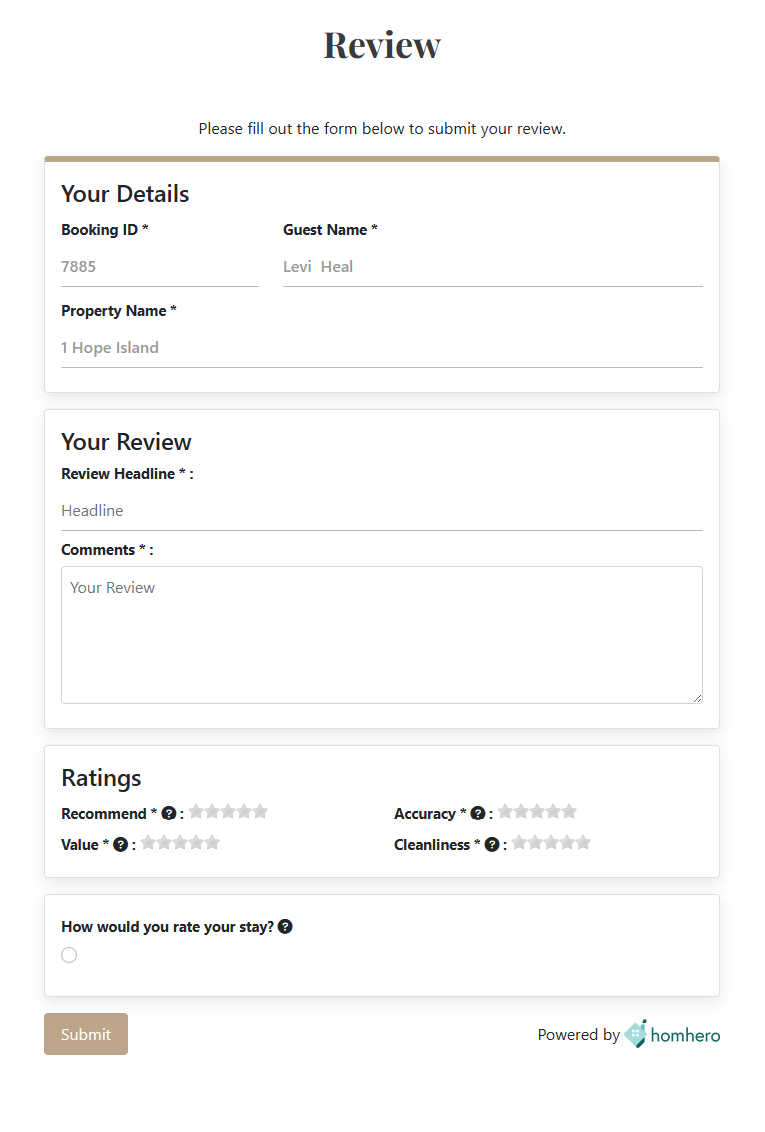The image size is (765, 1132).
Task: Rate Accuracy with the first star
Action: 505,811
